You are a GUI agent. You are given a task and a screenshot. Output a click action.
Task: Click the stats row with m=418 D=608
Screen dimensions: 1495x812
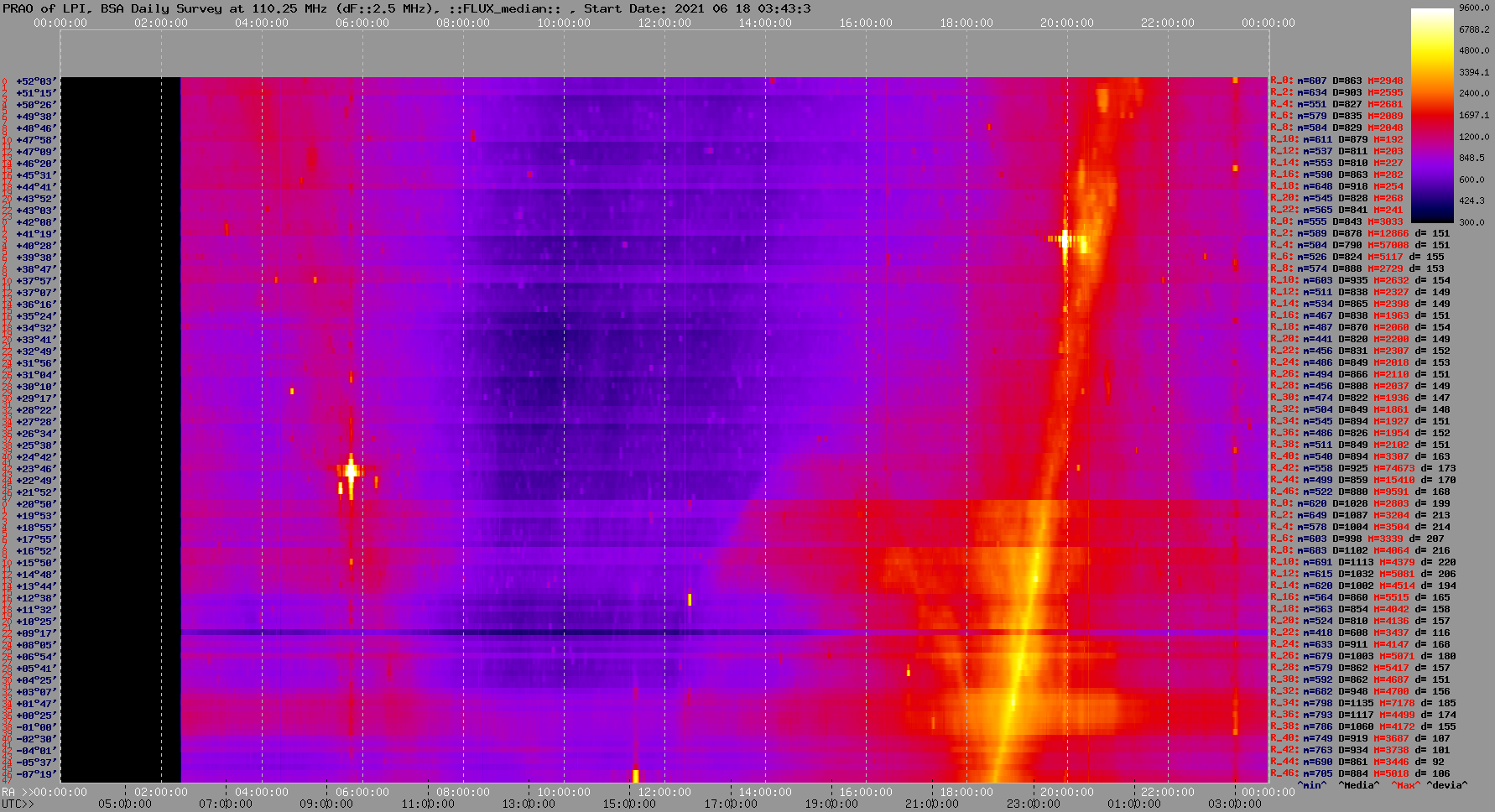click(1361, 633)
